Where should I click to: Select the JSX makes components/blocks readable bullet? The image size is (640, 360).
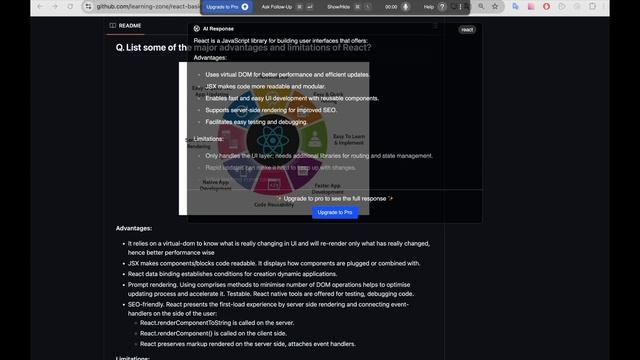(274, 264)
